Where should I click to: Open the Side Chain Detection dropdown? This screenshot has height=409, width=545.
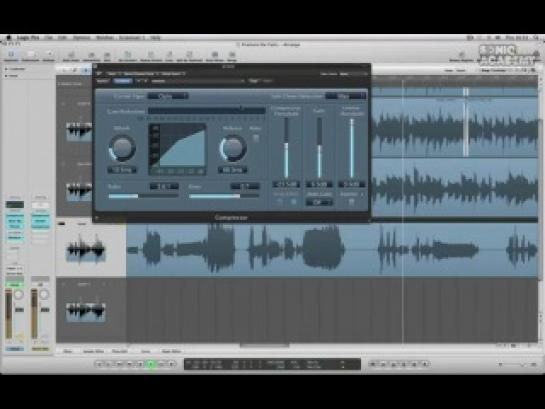coord(346,96)
